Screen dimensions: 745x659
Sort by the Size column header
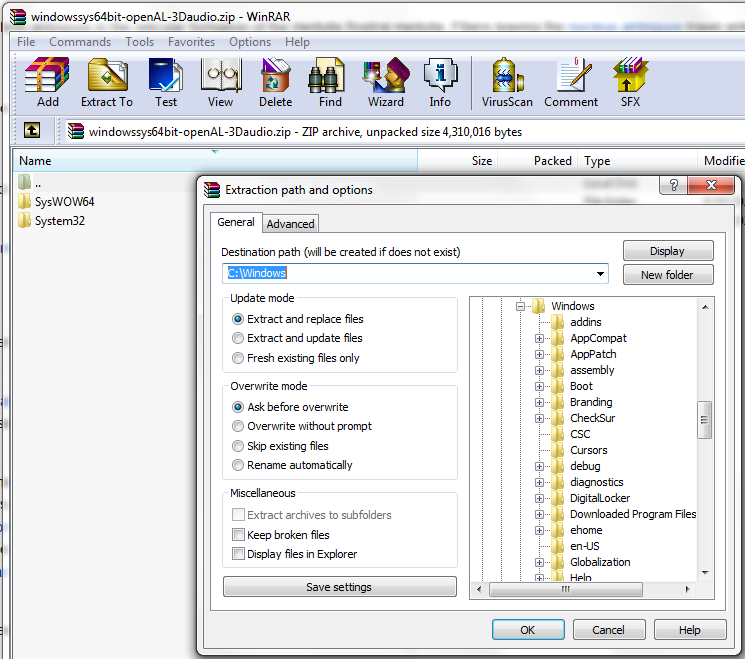458,161
